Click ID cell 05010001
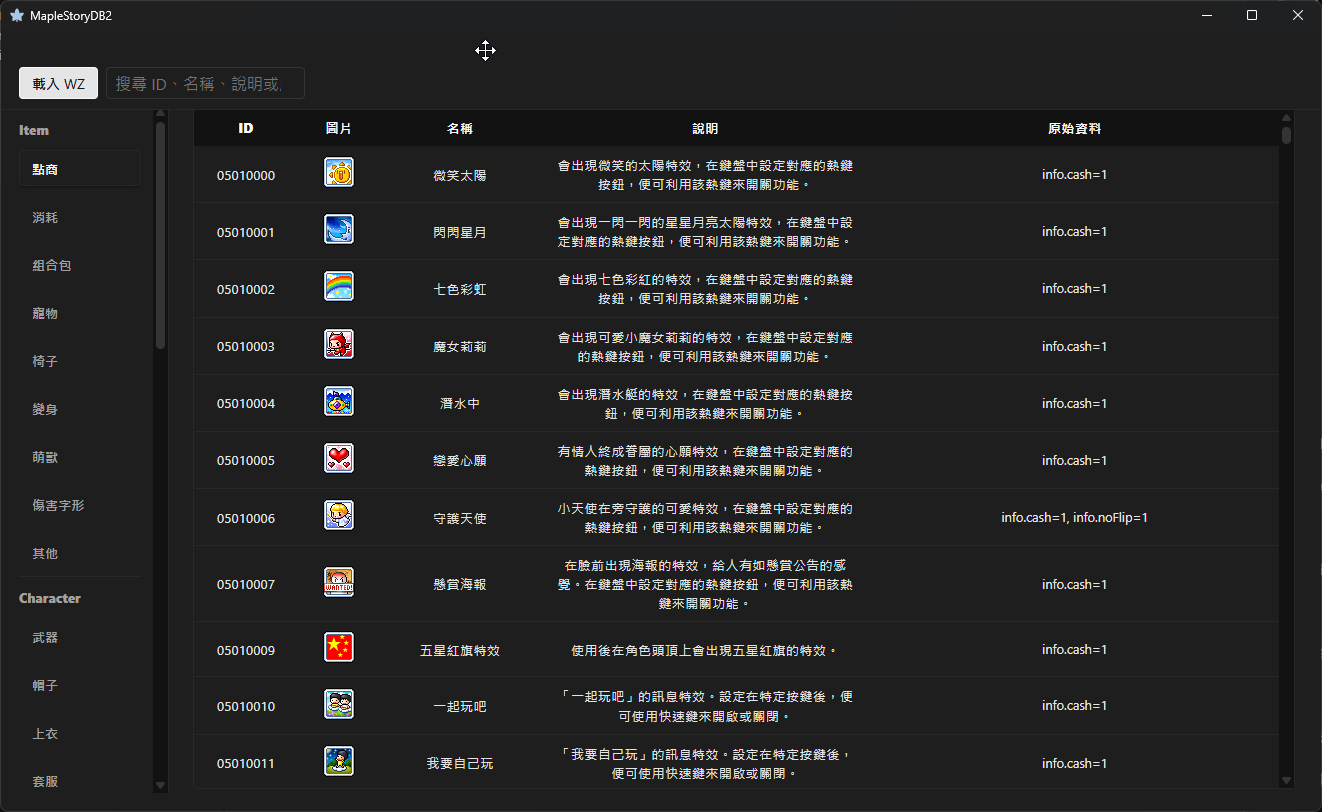This screenshot has height=812, width=1322. [x=246, y=232]
